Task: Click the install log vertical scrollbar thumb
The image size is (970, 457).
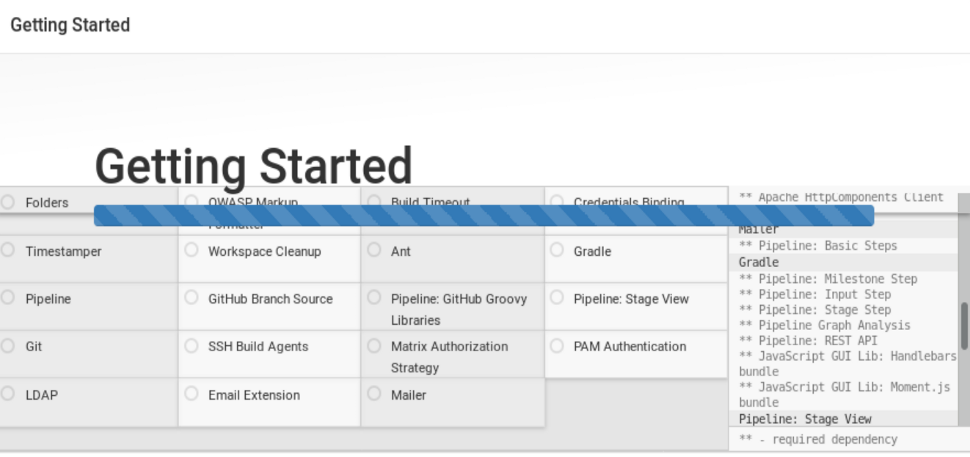Action: (964, 326)
